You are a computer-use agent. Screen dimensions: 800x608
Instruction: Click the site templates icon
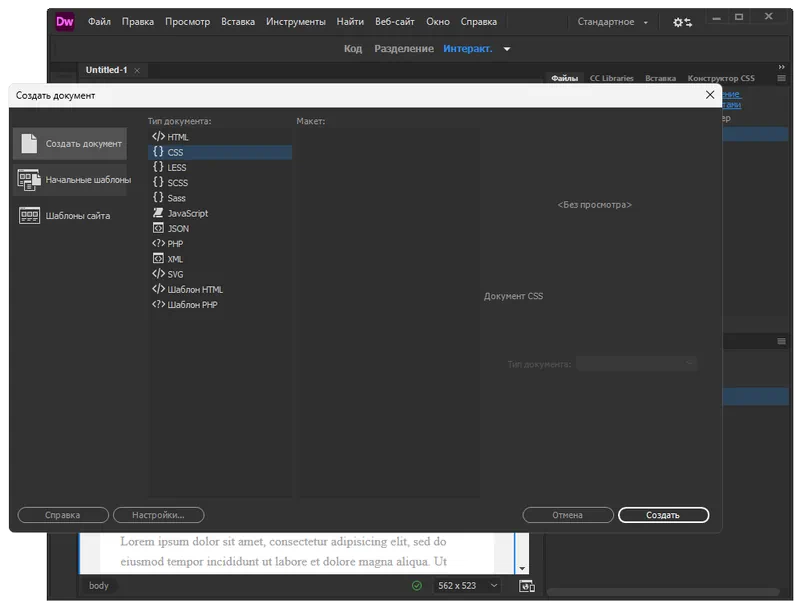tap(29, 215)
